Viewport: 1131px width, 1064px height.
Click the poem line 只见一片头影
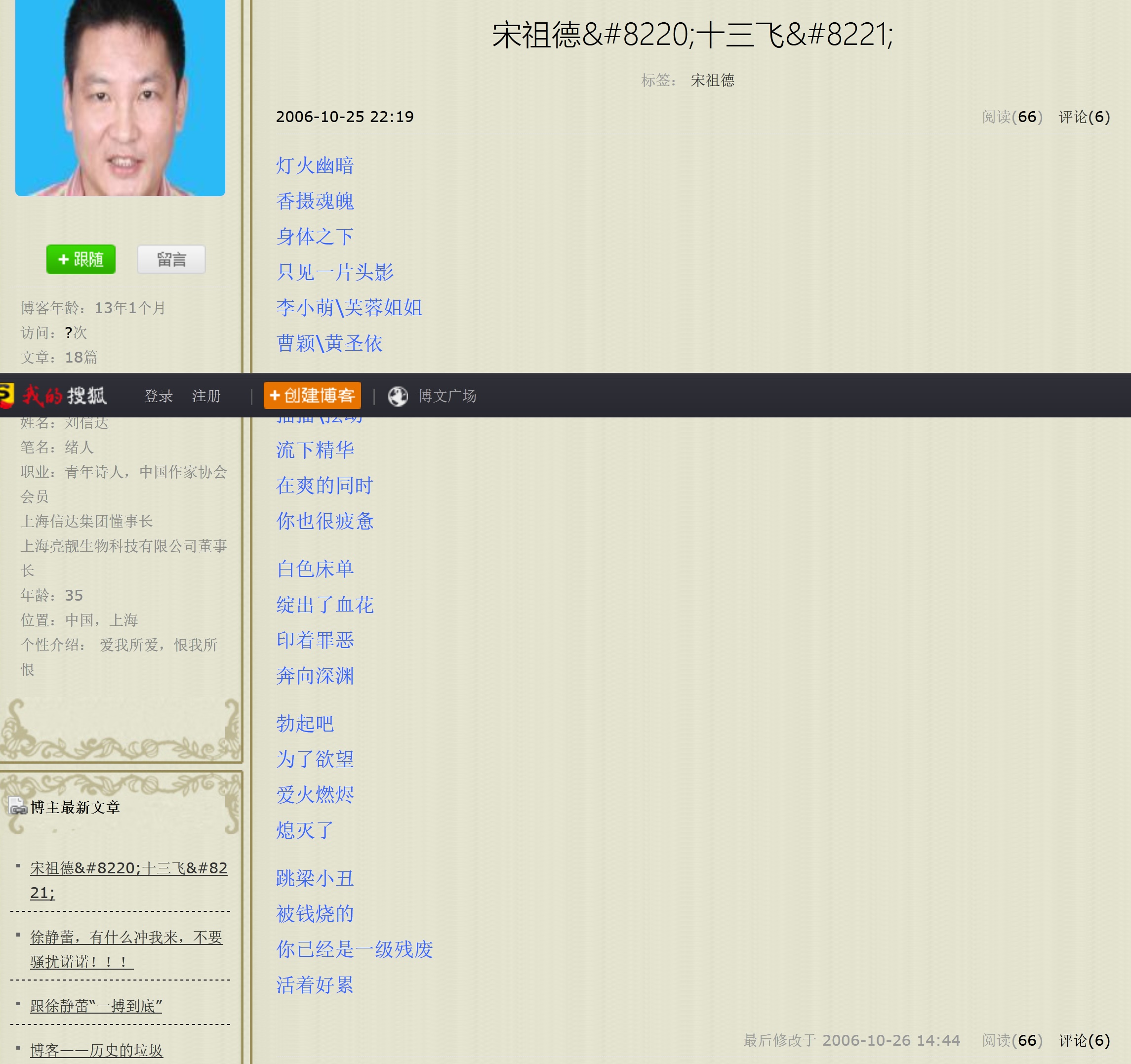(x=335, y=273)
